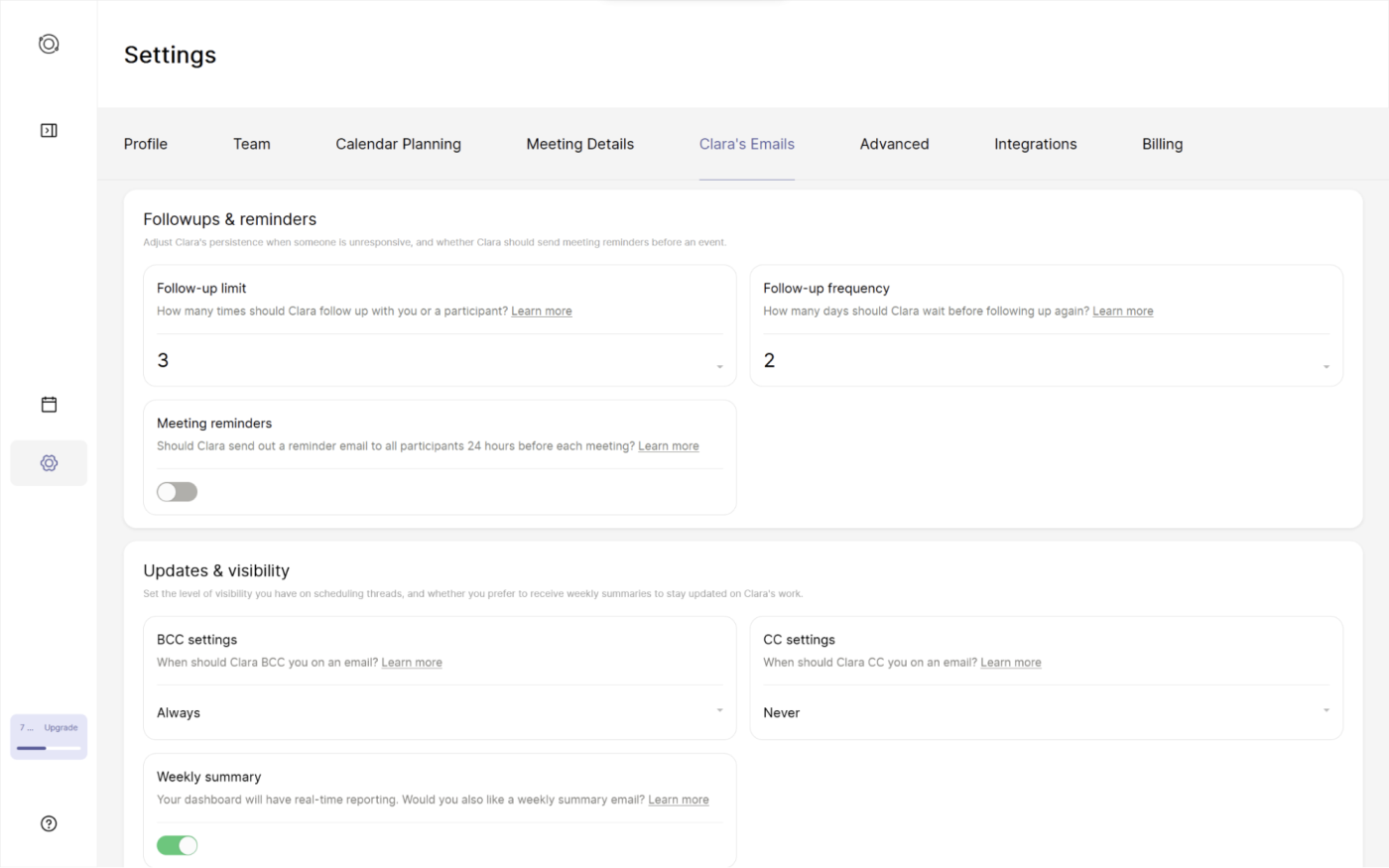Screen dimensions: 1389x868
Task: Open the help question mark icon
Action: [49, 823]
